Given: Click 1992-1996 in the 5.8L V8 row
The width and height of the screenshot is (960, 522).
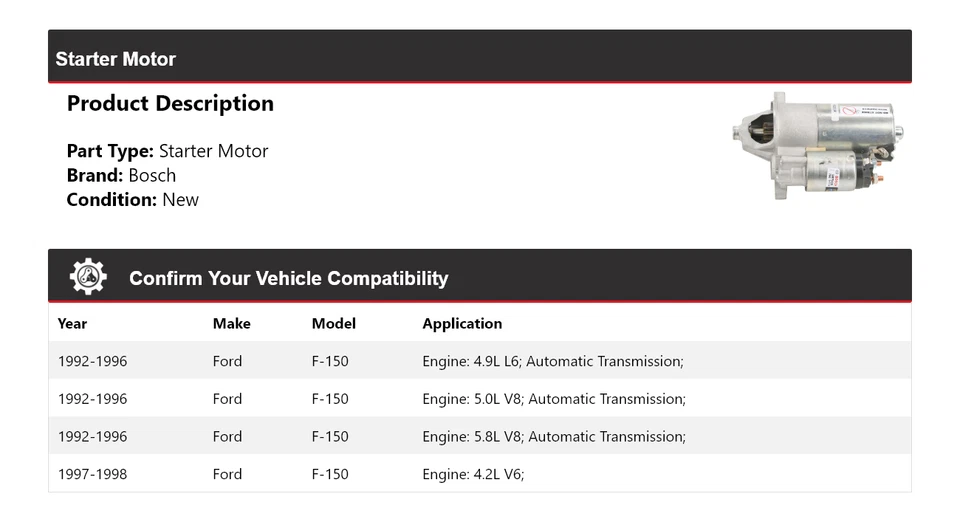Looking at the screenshot, I should click(x=92, y=437).
